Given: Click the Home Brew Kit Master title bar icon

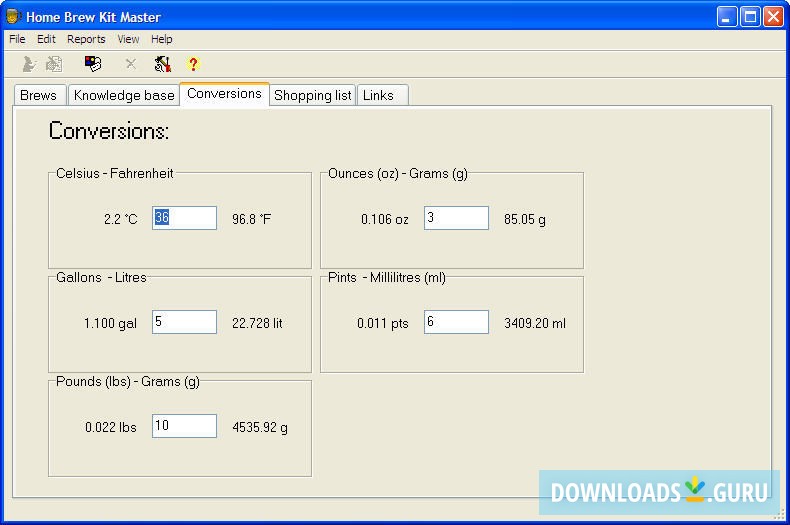Looking at the screenshot, I should click(13, 17).
